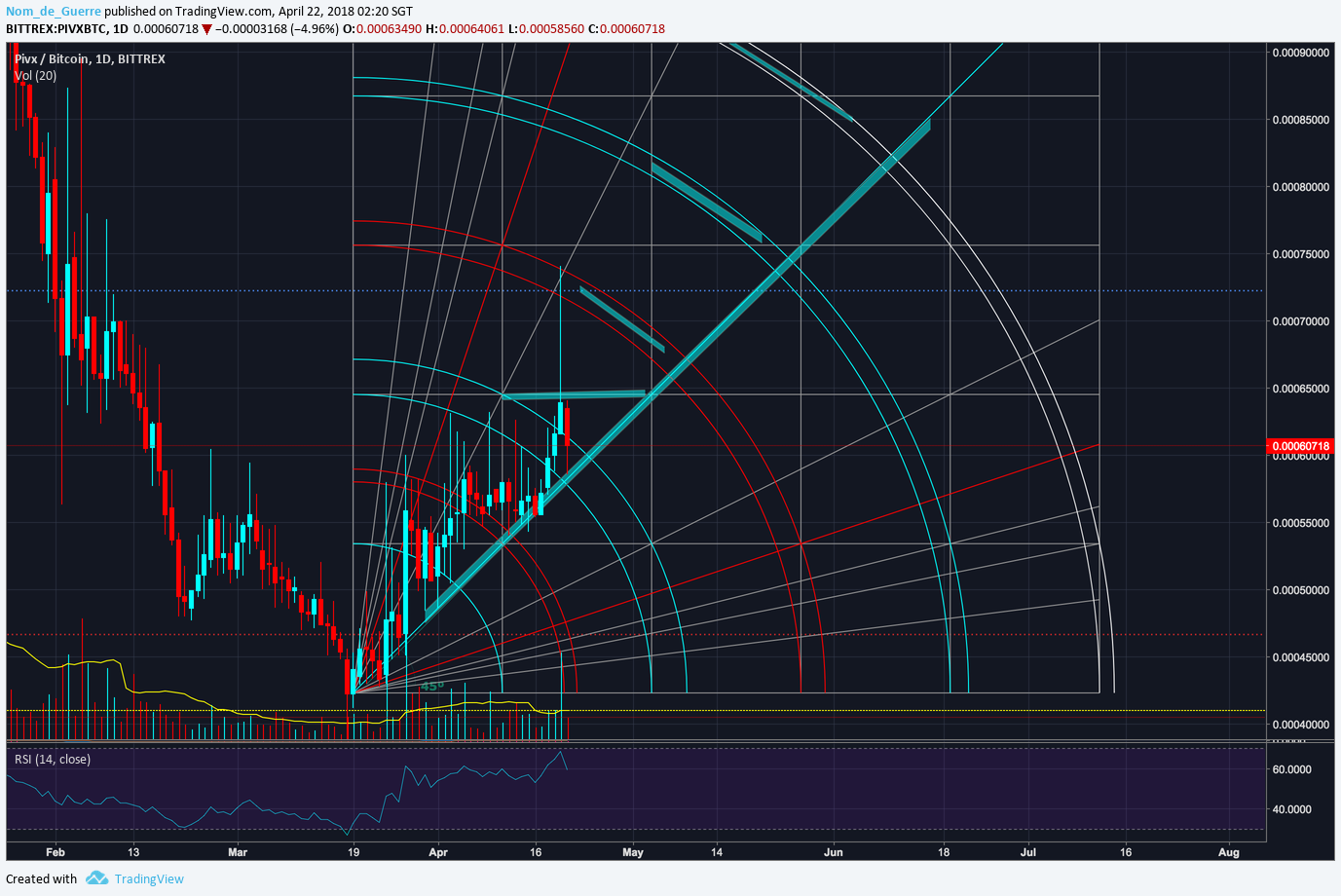Click the 19 date label after Mar

(354, 852)
